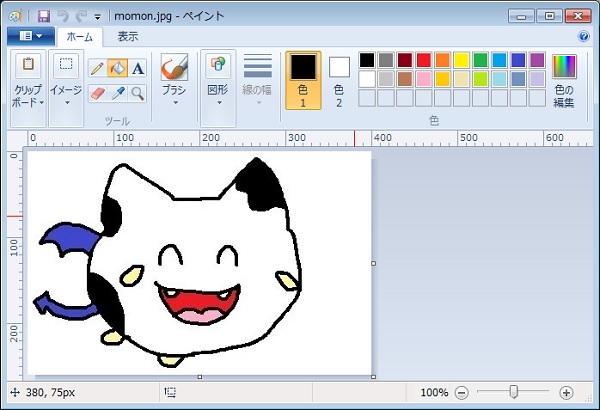The height and width of the screenshot is (410, 600).
Task: Click the canvas bottom-right corner resize handle
Action: tap(373, 377)
